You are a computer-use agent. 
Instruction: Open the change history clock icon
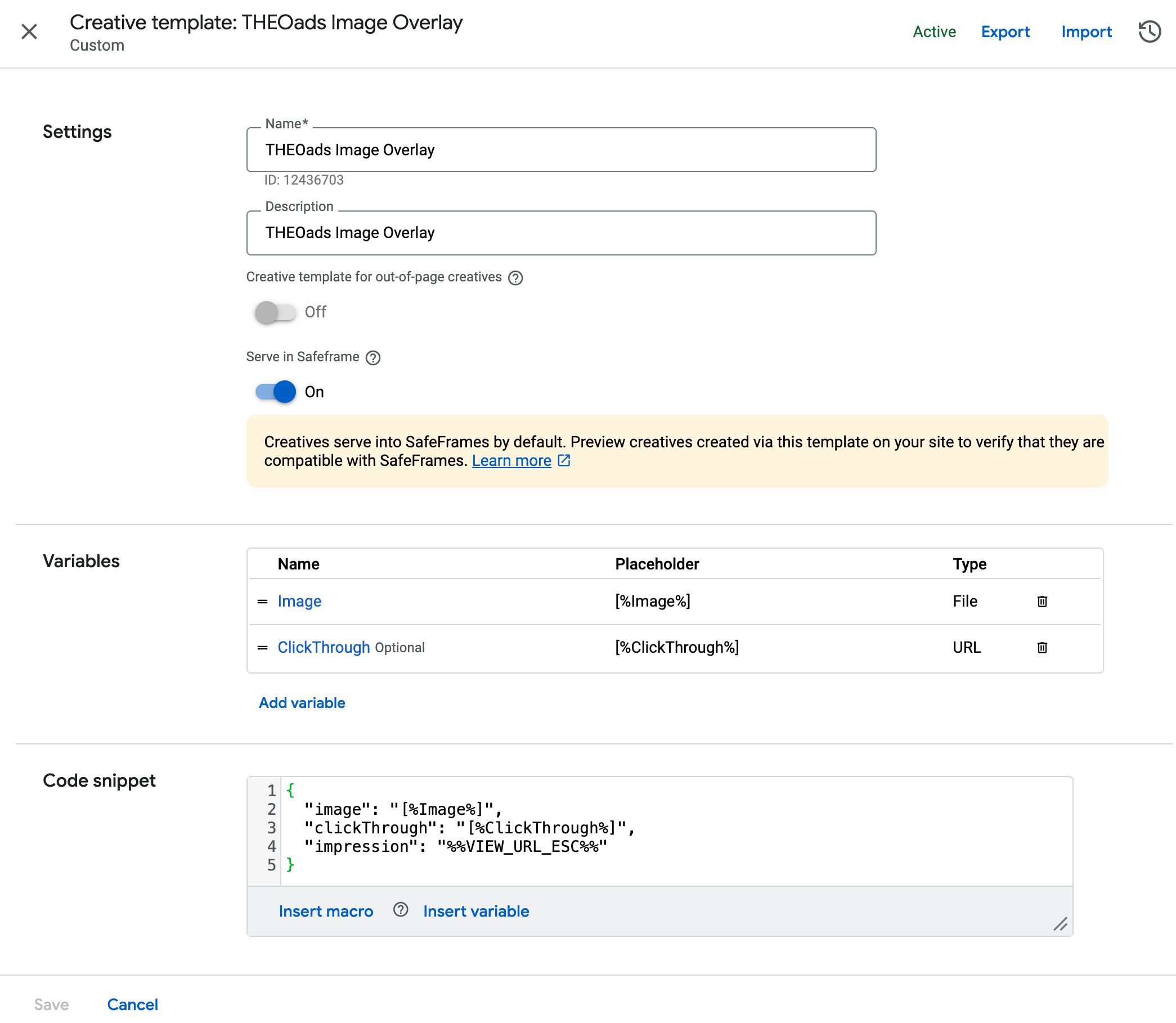click(1149, 32)
